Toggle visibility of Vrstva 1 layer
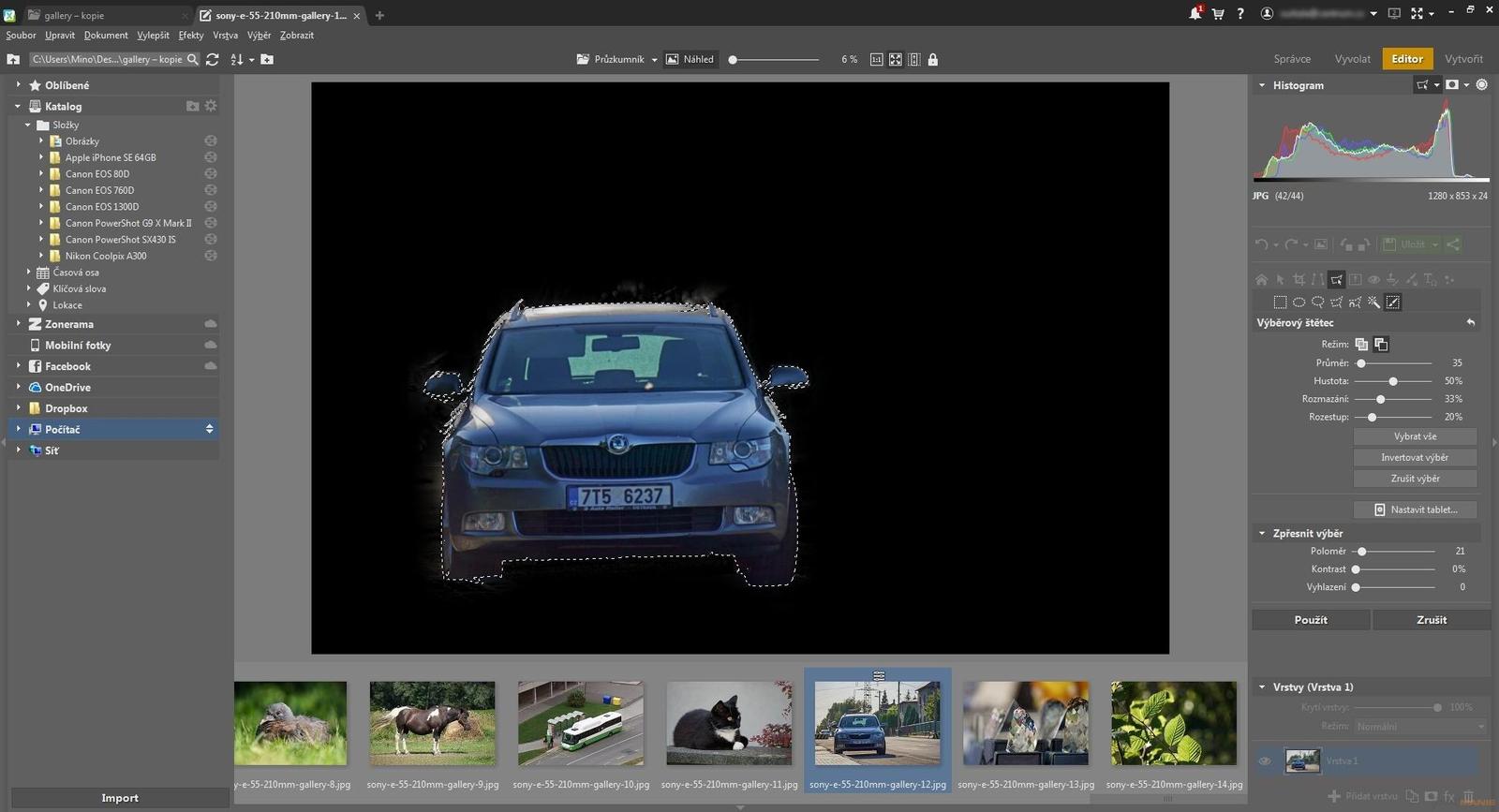The image size is (1499, 812). [x=1265, y=761]
